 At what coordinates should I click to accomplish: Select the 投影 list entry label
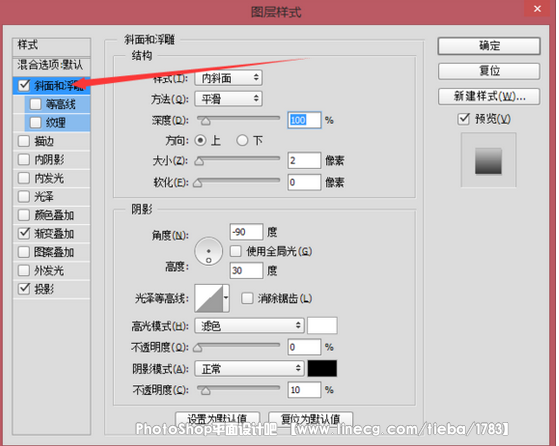click(44, 289)
